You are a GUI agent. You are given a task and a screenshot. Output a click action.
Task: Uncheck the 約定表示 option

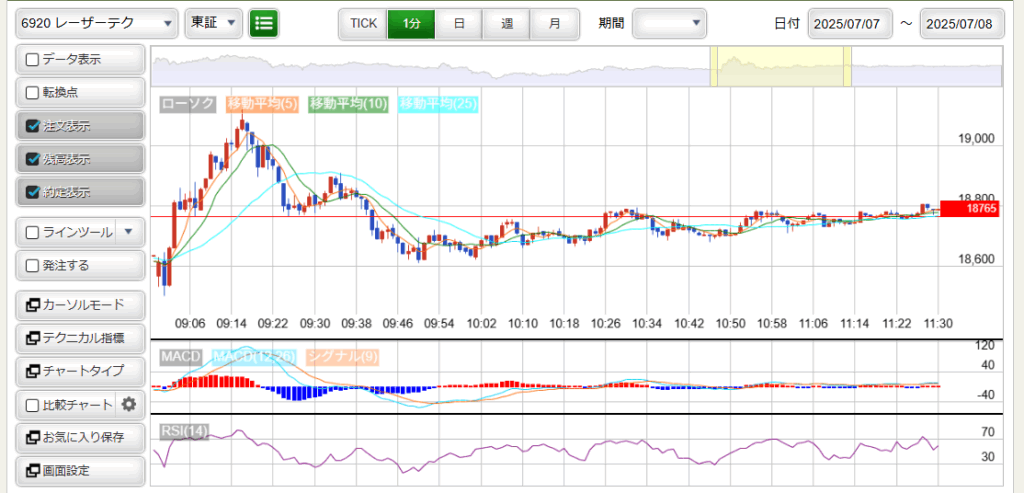pos(32,193)
